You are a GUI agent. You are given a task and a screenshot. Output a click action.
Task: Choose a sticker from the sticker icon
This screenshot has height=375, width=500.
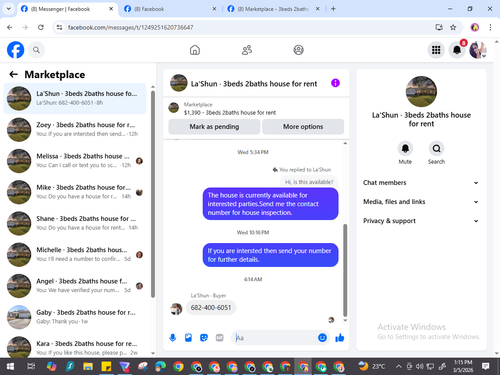[x=204, y=338]
